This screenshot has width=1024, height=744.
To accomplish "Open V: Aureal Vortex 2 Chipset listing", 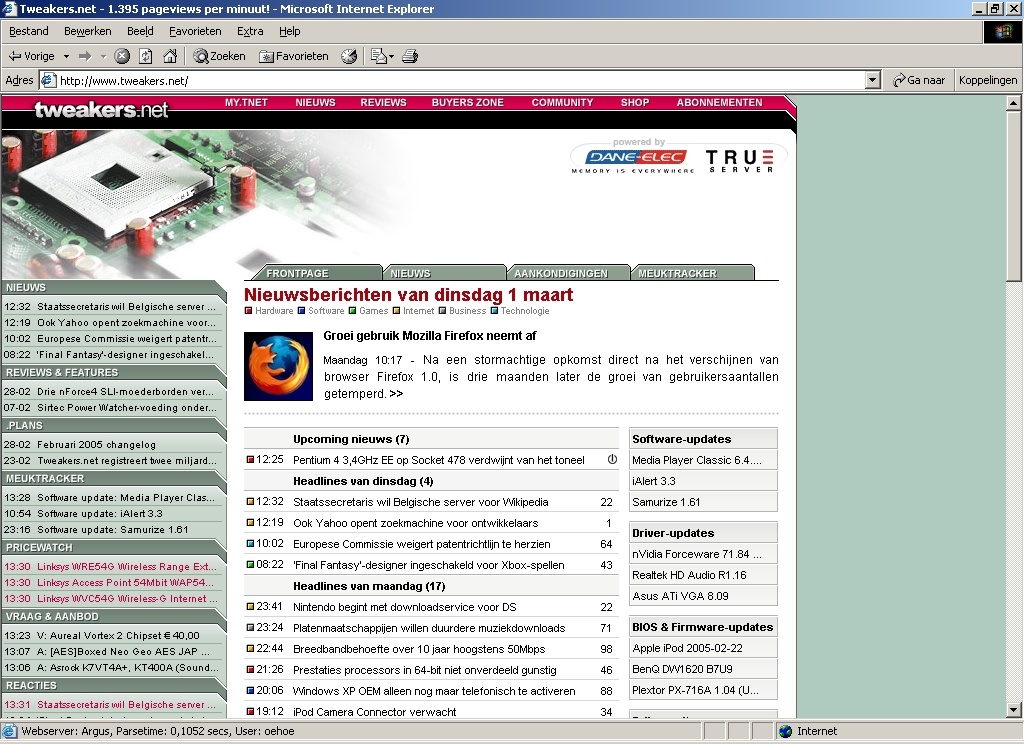I will (x=118, y=636).
